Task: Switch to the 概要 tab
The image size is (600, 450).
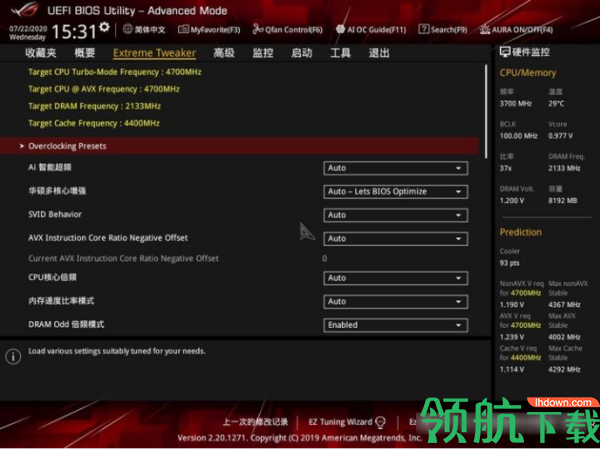Action: [85, 53]
